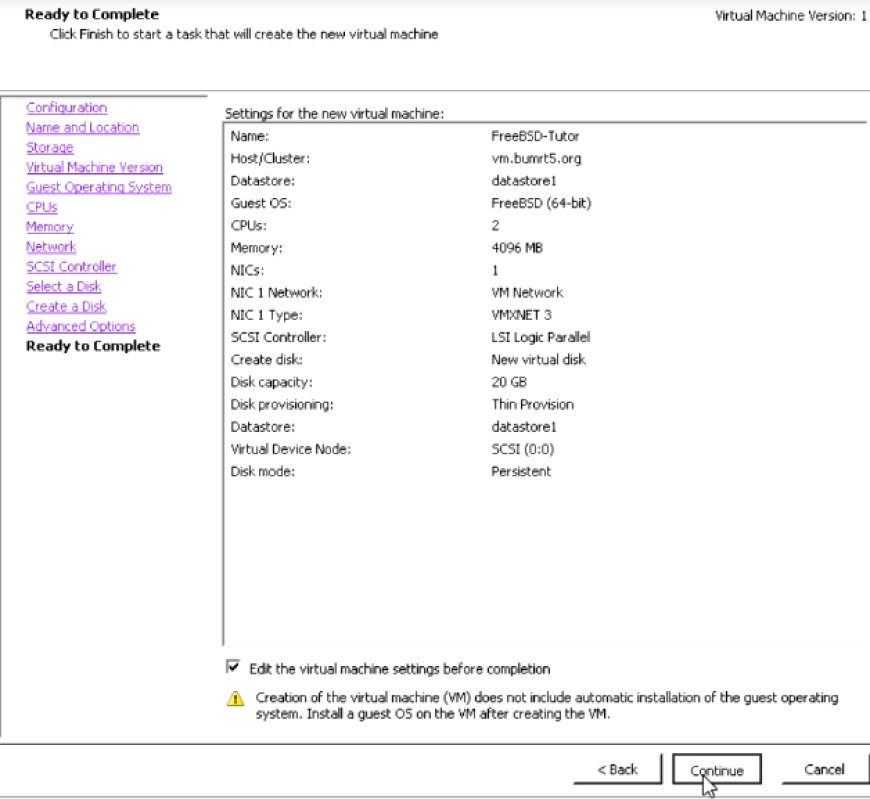
Task: Jump to Virtual Machine Version step
Action: click(x=94, y=167)
